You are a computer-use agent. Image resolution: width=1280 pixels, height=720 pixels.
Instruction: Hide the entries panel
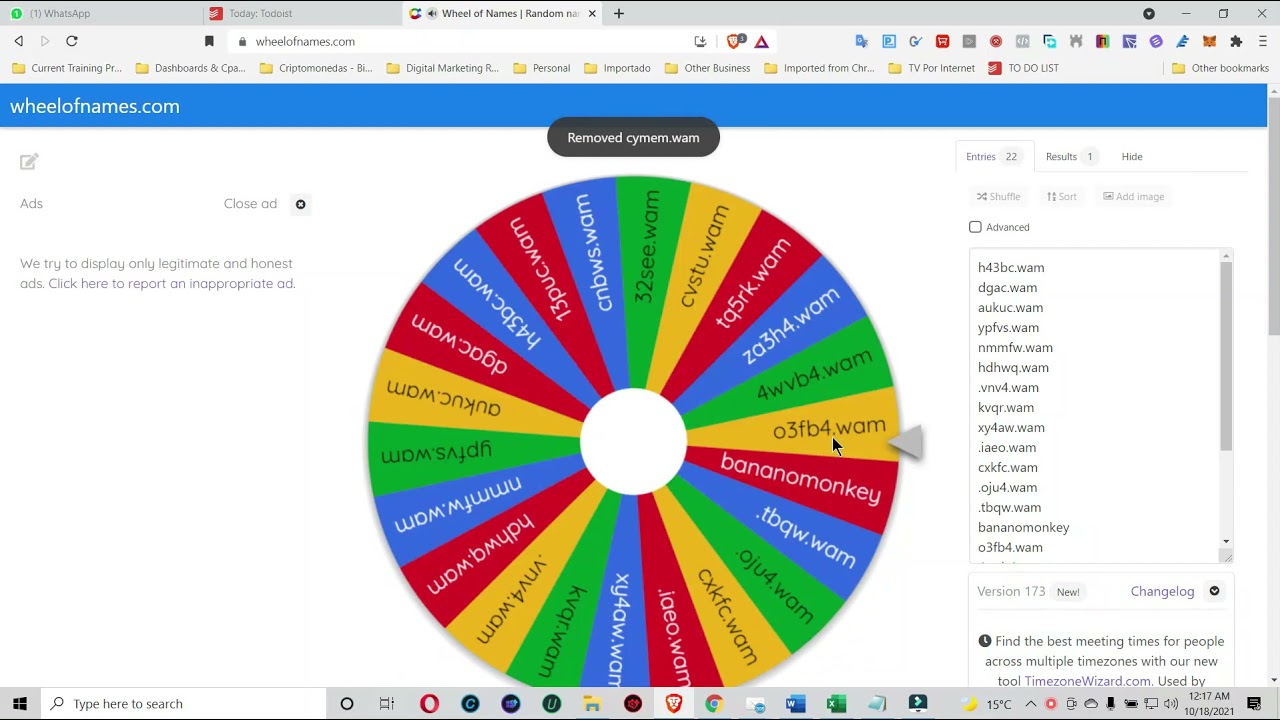[1132, 157]
